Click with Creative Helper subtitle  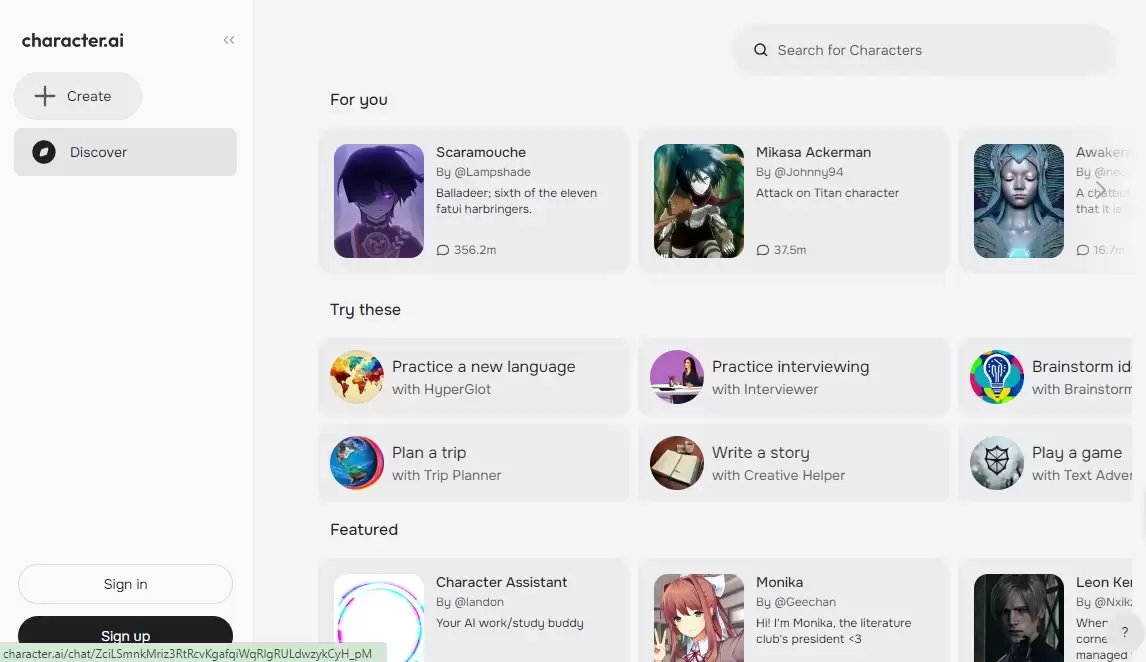tap(778, 476)
